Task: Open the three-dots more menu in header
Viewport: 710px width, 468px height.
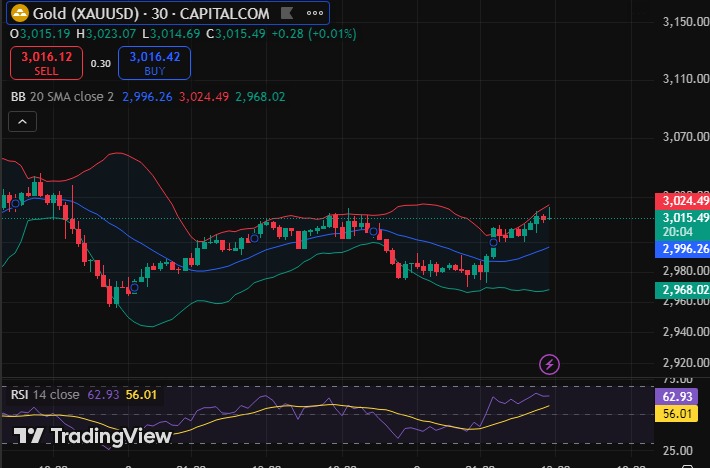Action: pyautogui.click(x=315, y=13)
